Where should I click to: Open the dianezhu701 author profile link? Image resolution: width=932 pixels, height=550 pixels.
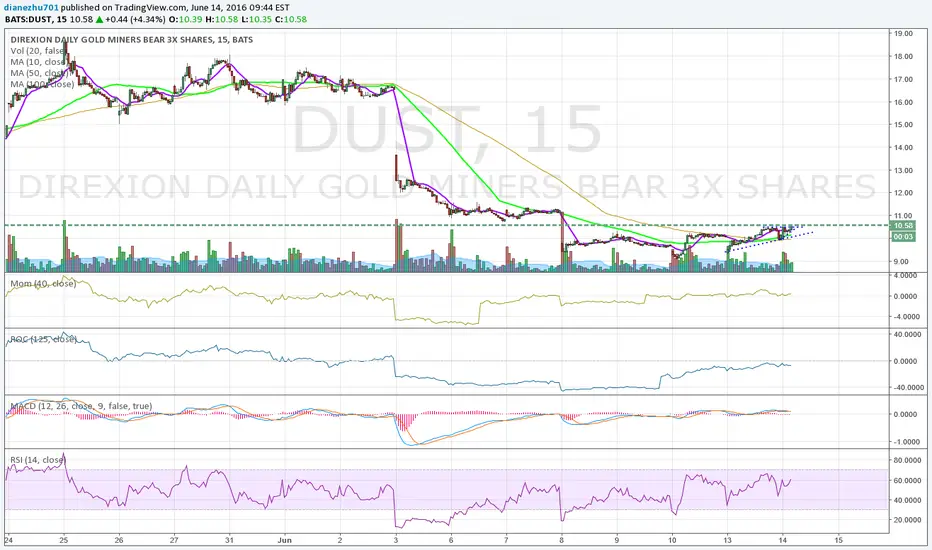click(31, 8)
